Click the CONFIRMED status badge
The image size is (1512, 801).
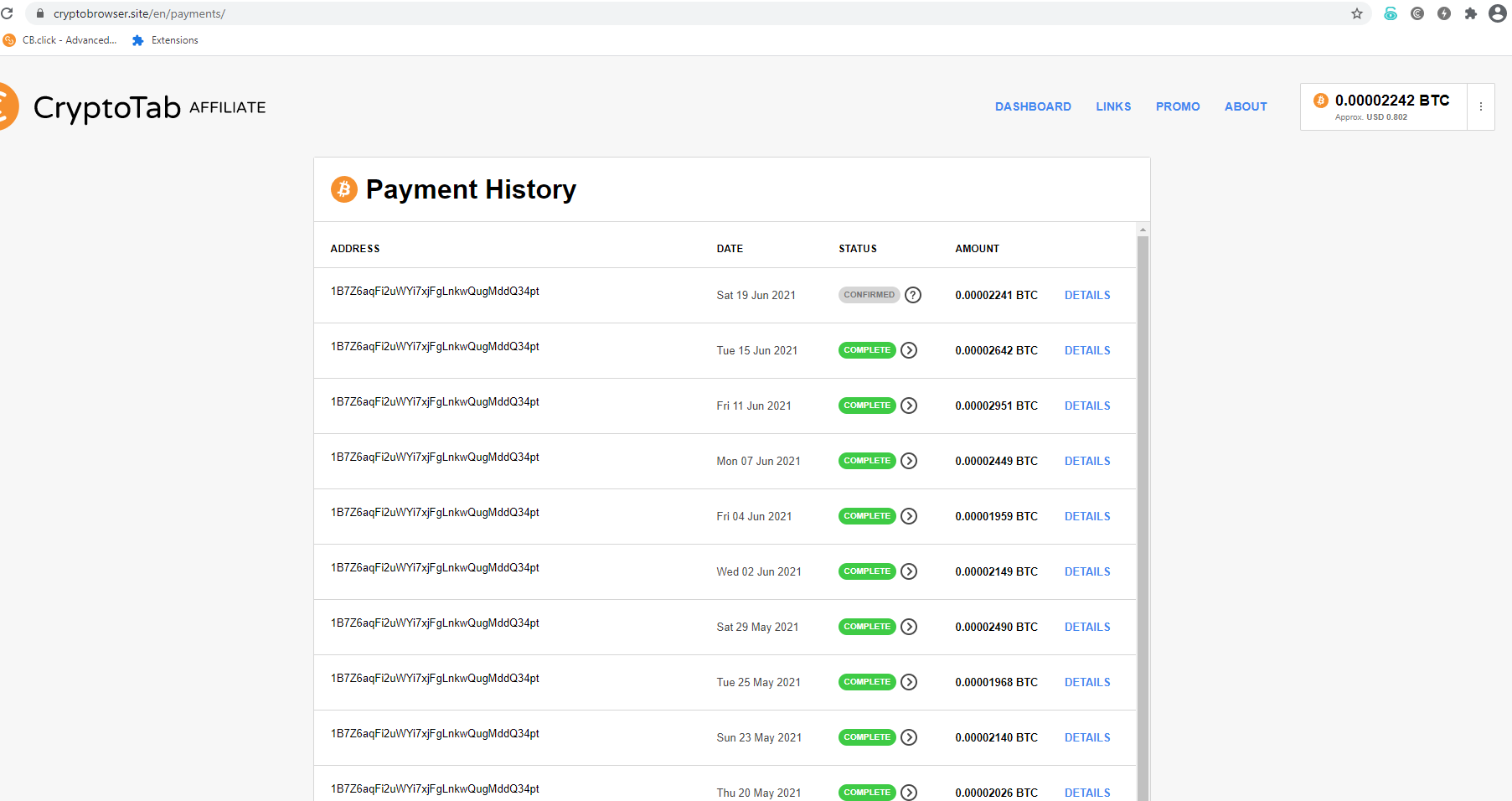point(869,295)
